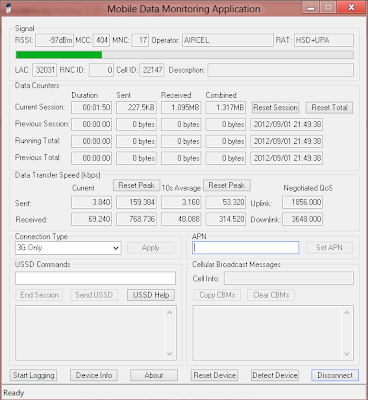Open Device Info
The image size is (368, 400).
[x=94, y=375]
